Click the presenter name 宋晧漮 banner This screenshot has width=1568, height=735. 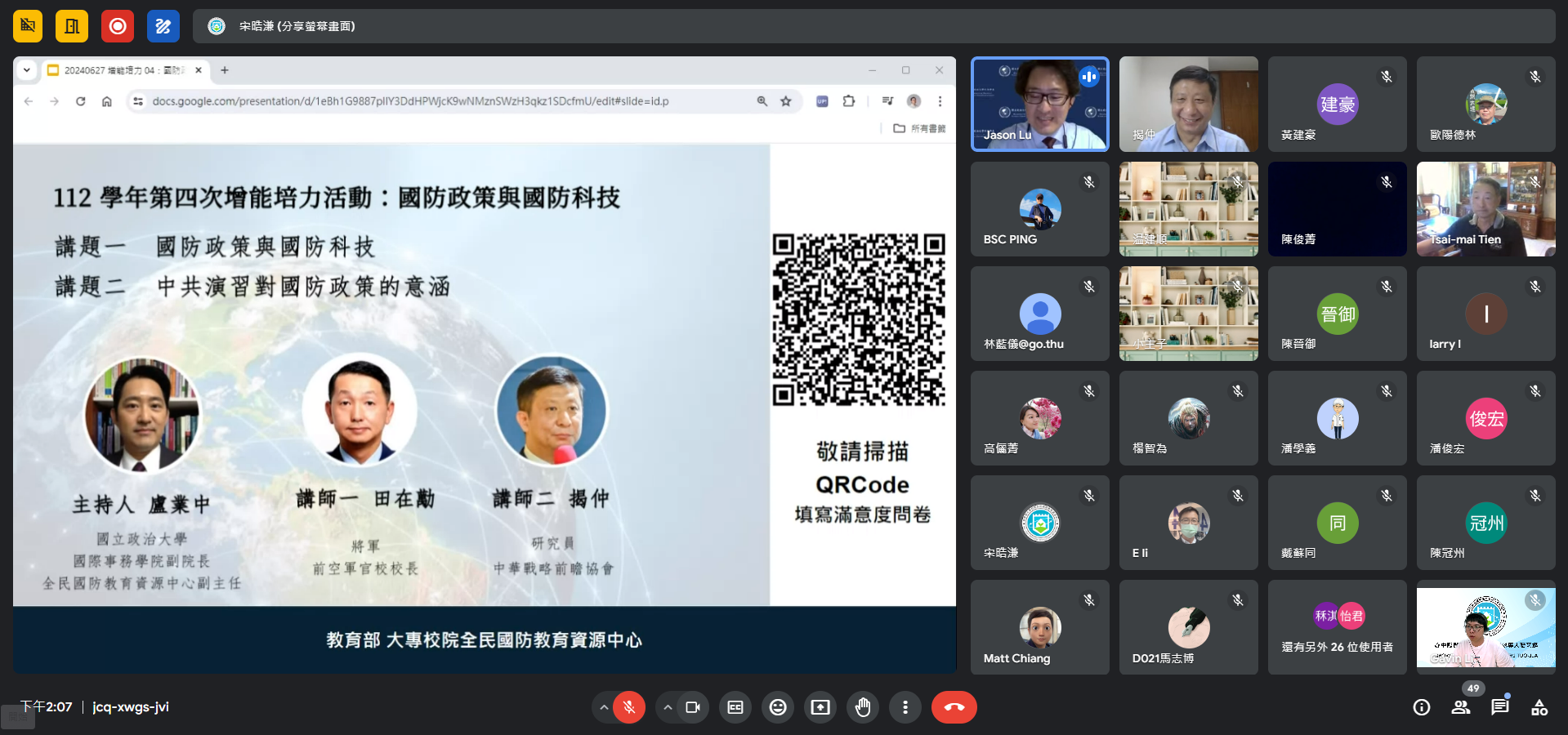(874, 26)
